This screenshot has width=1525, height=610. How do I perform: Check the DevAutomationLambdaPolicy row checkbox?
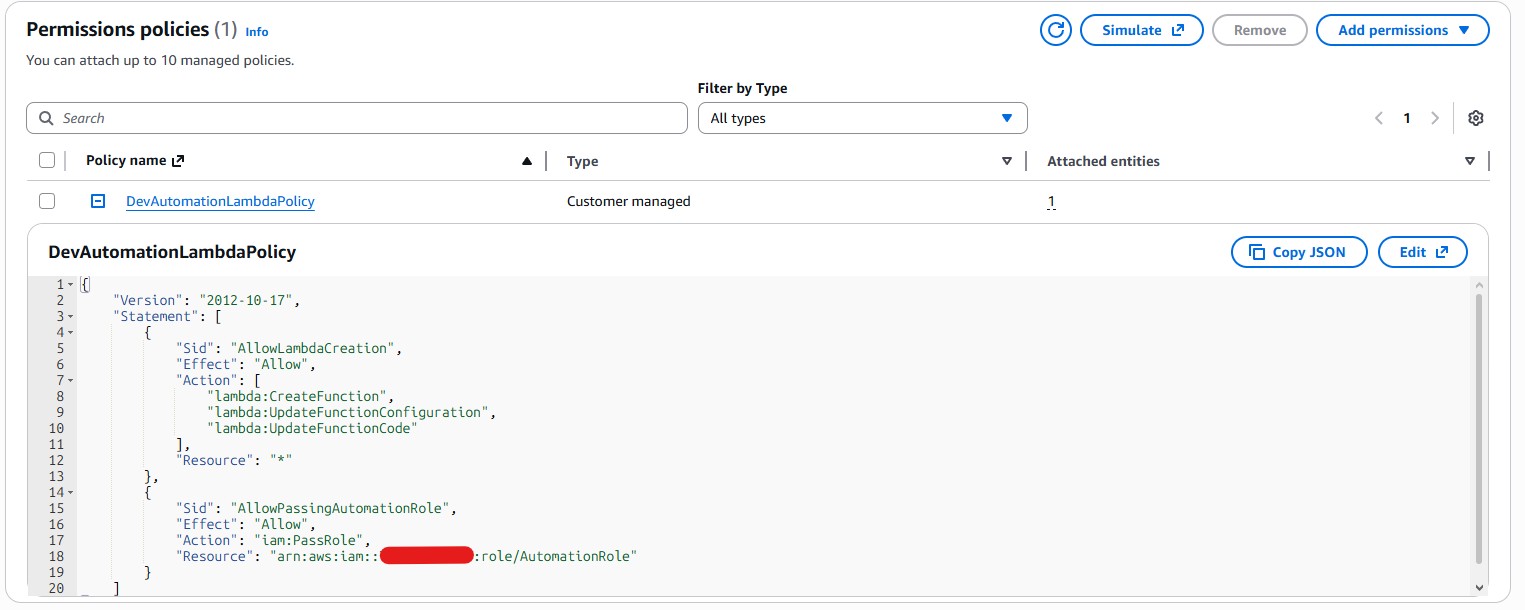click(x=47, y=201)
